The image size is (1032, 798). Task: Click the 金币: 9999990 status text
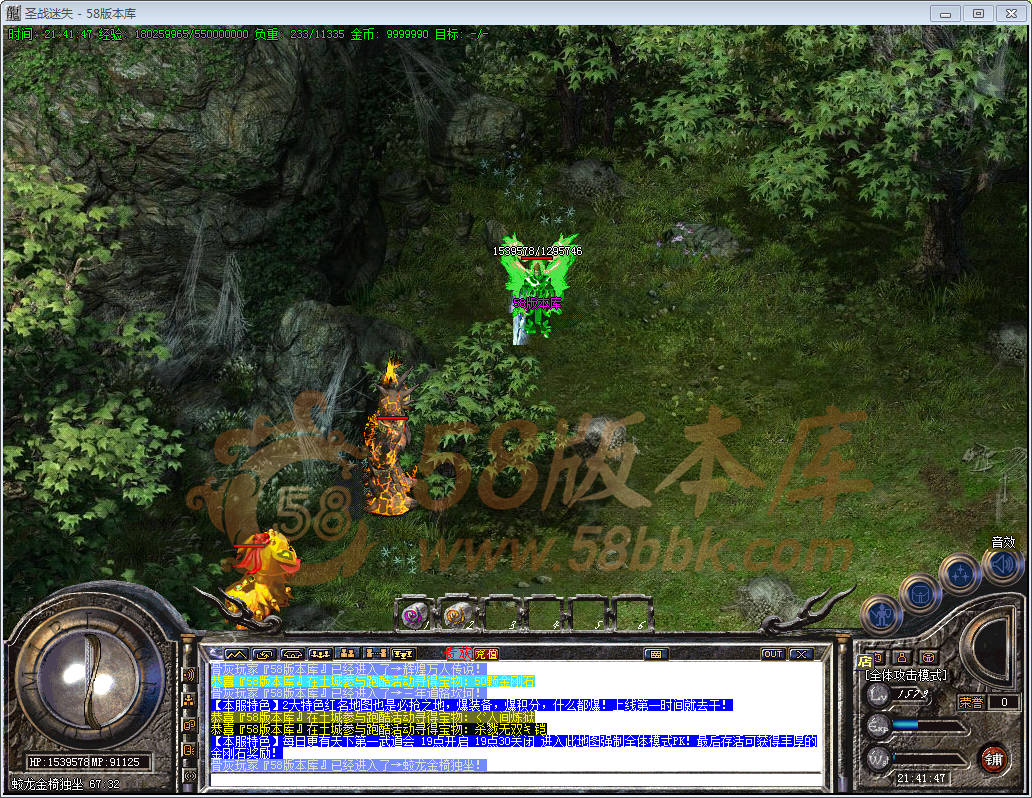[x=389, y=34]
